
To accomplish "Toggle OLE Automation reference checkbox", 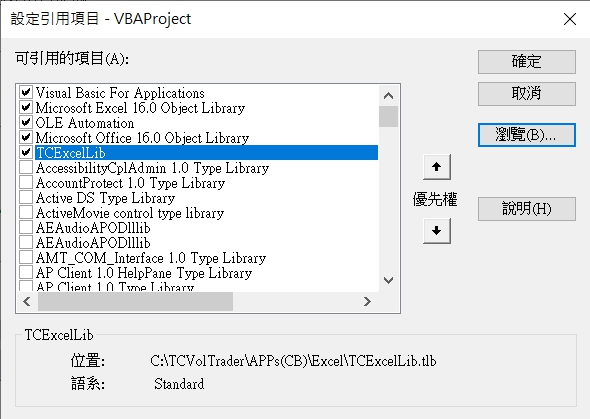I will click(26, 122).
